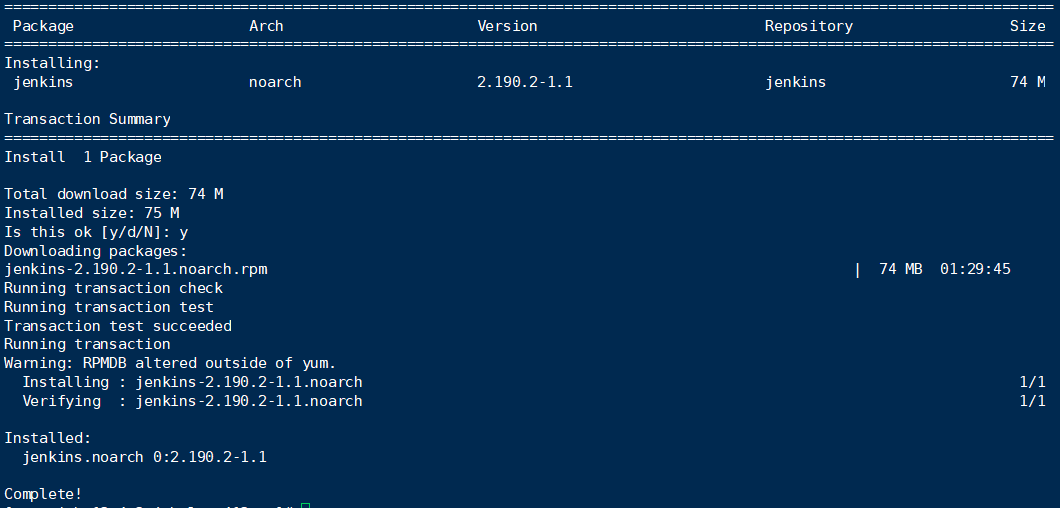Viewport: 1060px width, 508px height.
Task: Click the Transaction Summary heading
Action: 87,119
